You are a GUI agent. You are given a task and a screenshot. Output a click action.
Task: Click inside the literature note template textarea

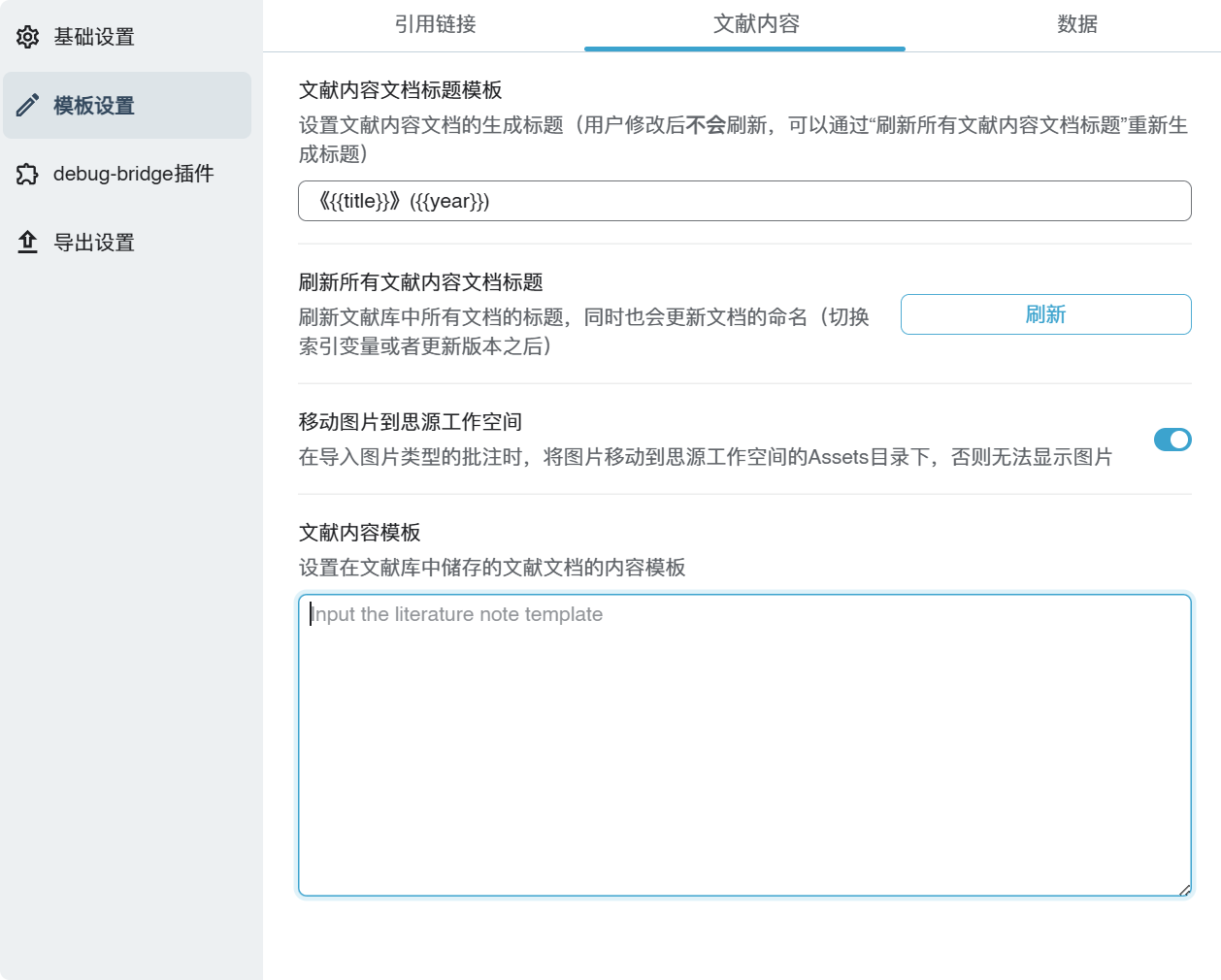coord(744,745)
